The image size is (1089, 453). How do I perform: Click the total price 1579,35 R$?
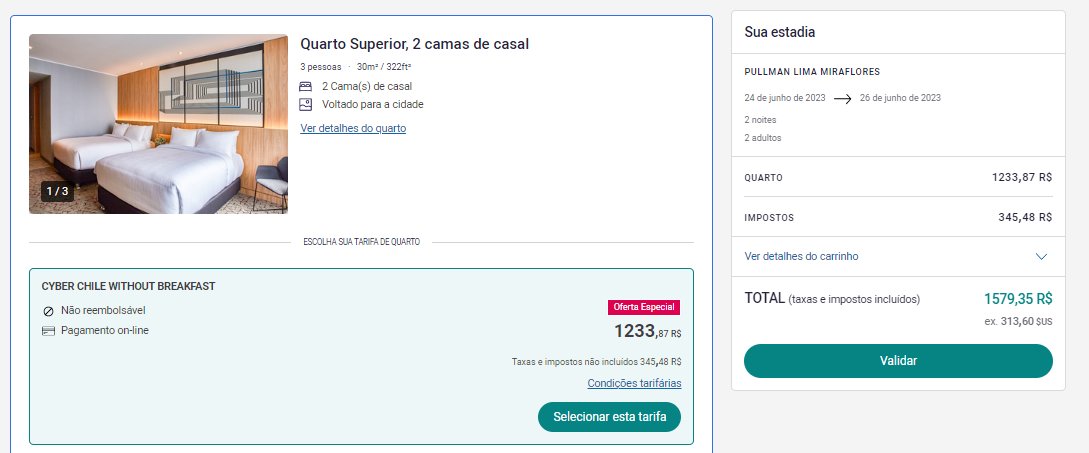(1018, 299)
